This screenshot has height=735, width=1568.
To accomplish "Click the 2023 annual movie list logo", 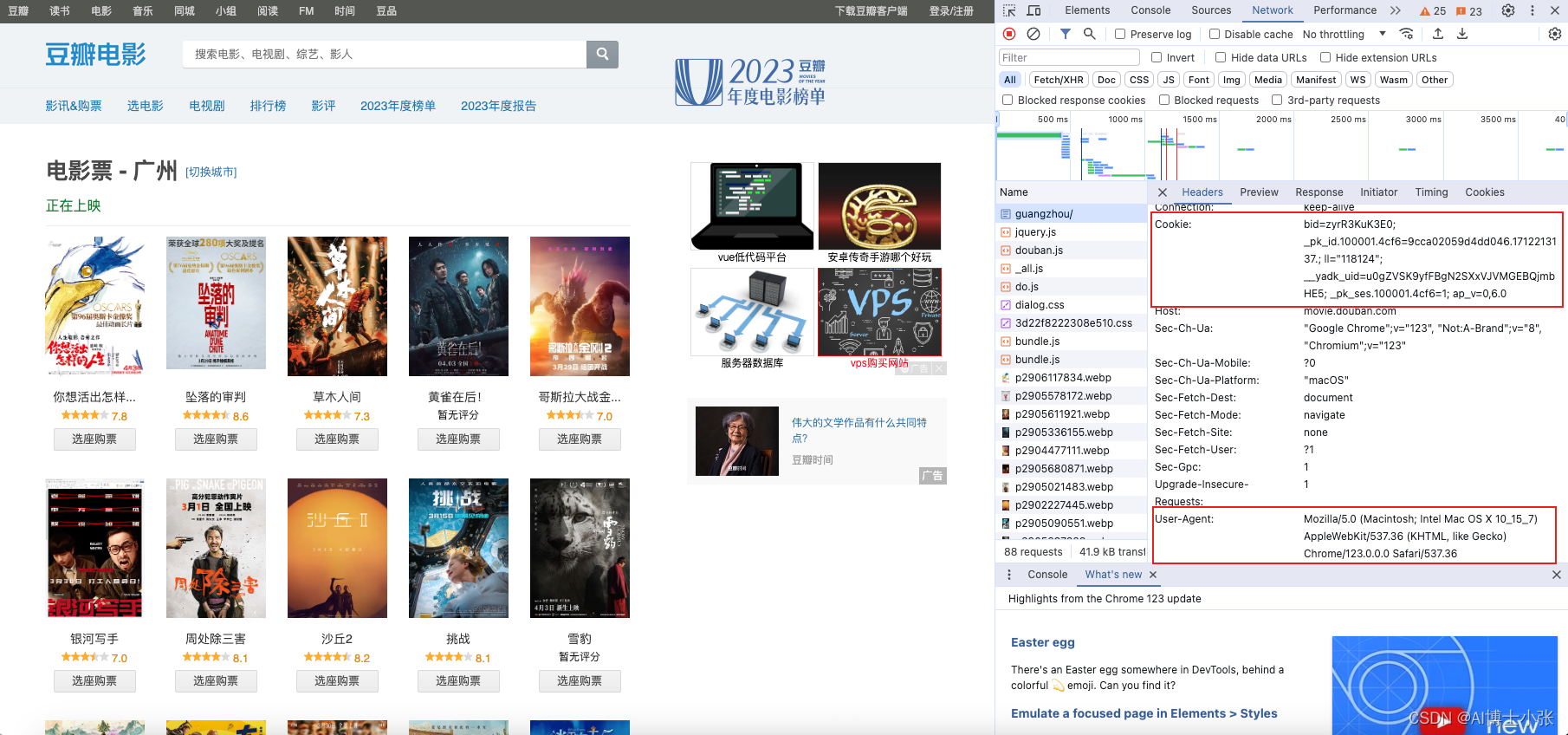I will click(750, 82).
